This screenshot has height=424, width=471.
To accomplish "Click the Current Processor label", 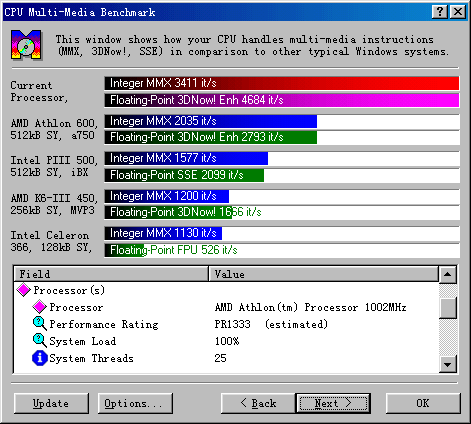I will 39,91.
